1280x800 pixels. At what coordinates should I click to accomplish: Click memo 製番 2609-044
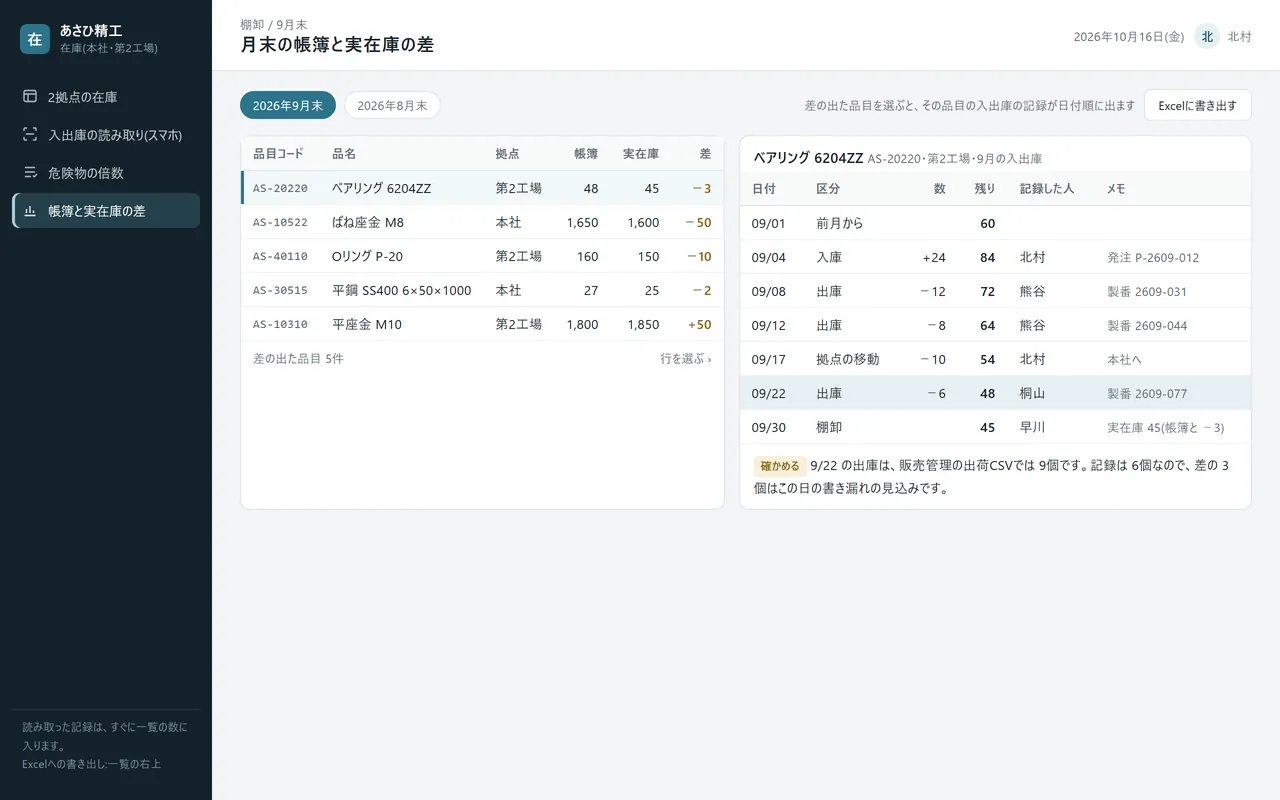click(x=1147, y=325)
